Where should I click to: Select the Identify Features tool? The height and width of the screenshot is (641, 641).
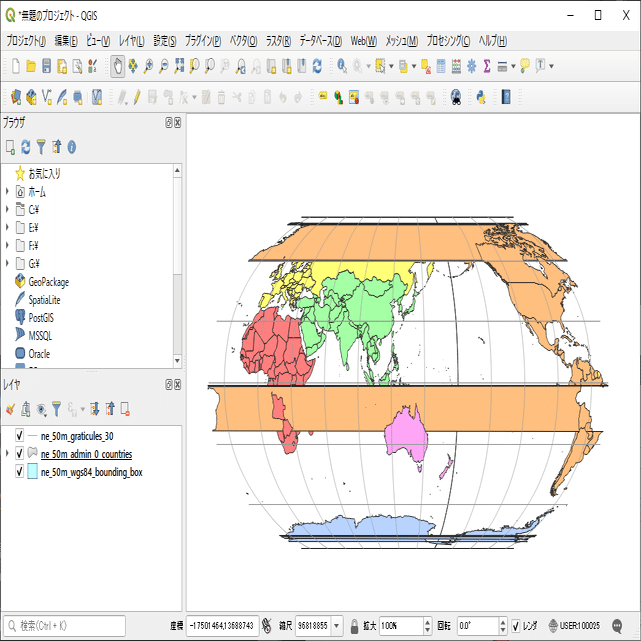click(x=342, y=66)
